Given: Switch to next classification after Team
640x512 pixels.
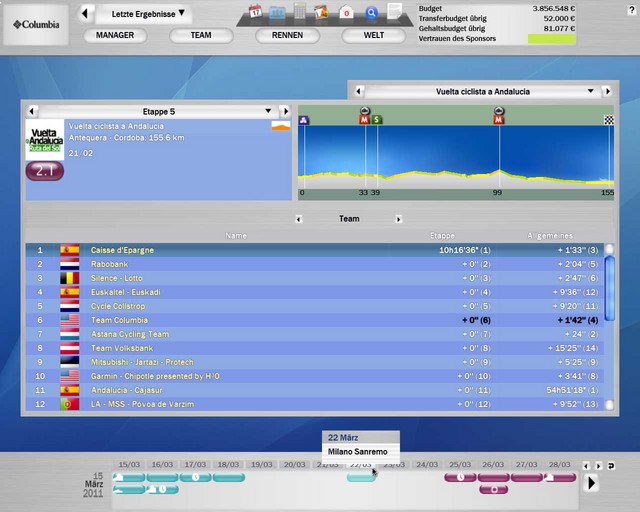Looking at the screenshot, I should [x=398, y=219].
